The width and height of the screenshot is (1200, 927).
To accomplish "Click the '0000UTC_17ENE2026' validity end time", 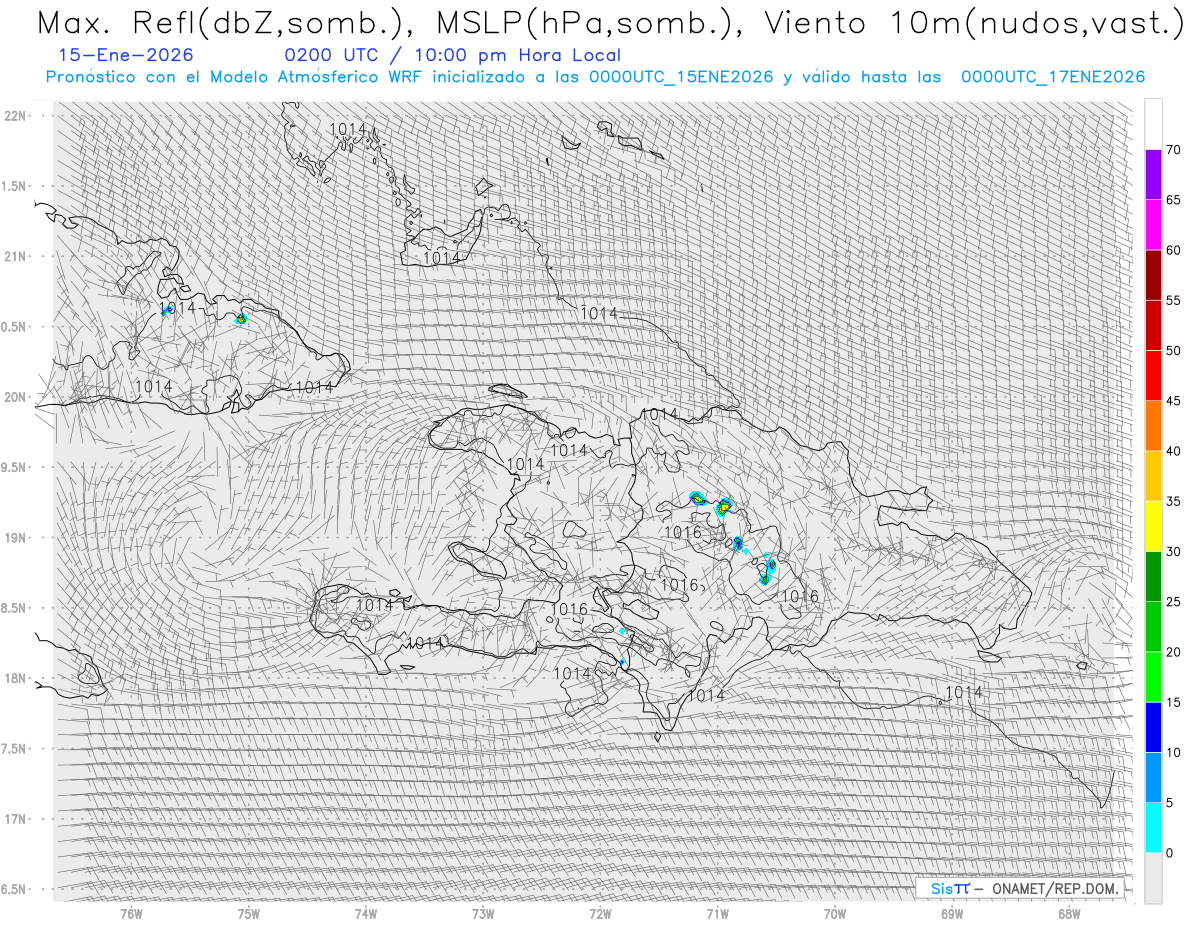I will pos(1053,77).
